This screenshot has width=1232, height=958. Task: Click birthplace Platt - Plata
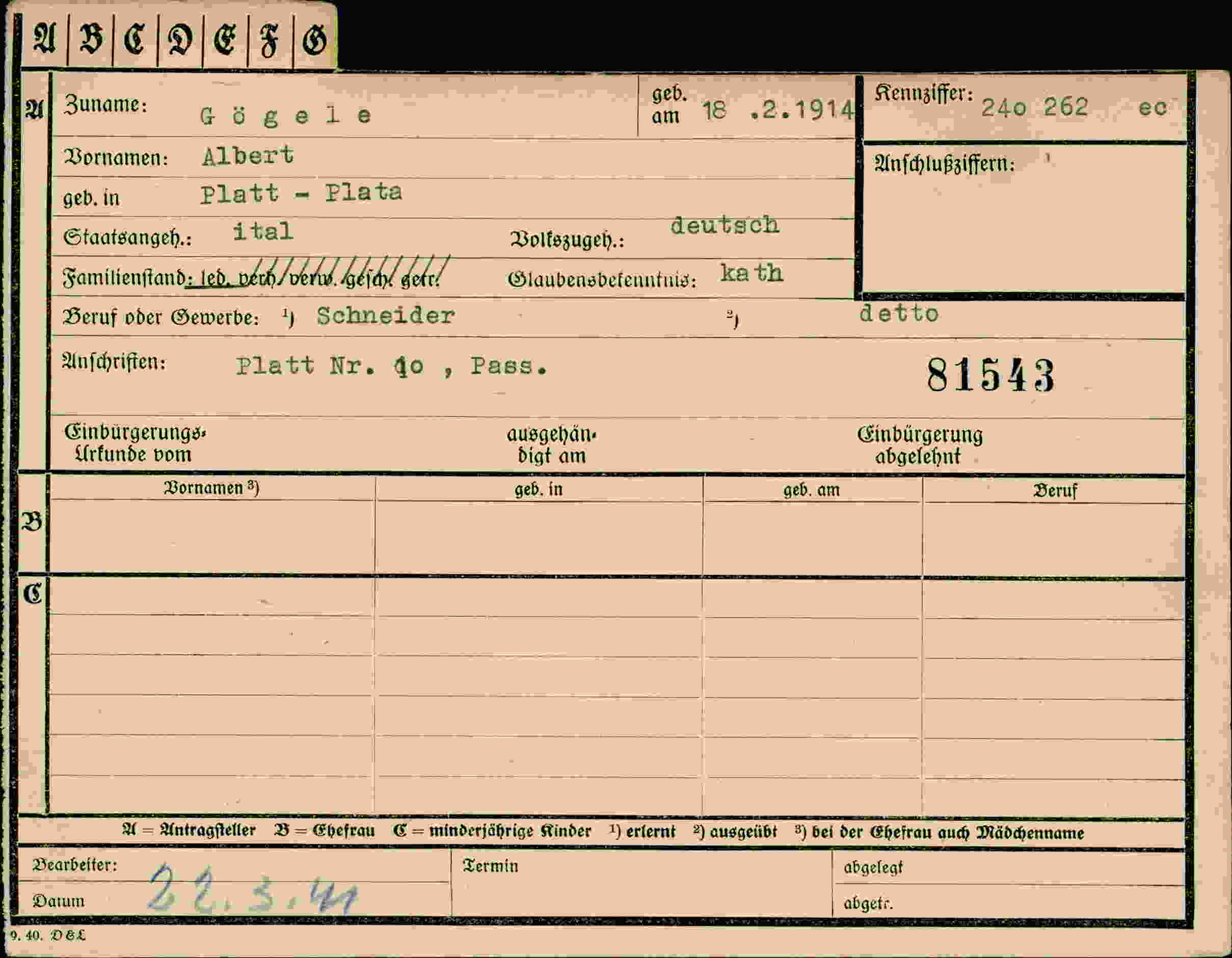tap(301, 193)
